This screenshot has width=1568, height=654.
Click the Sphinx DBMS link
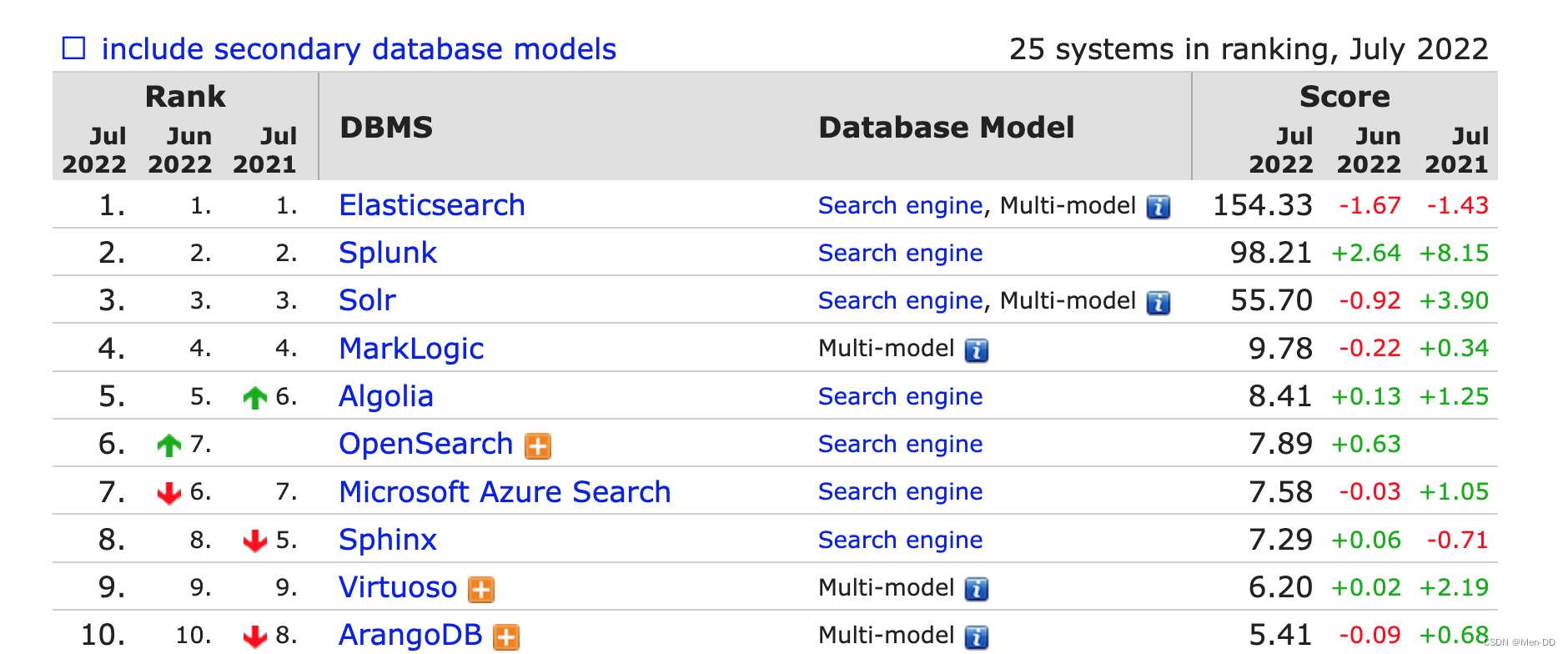coord(387,540)
